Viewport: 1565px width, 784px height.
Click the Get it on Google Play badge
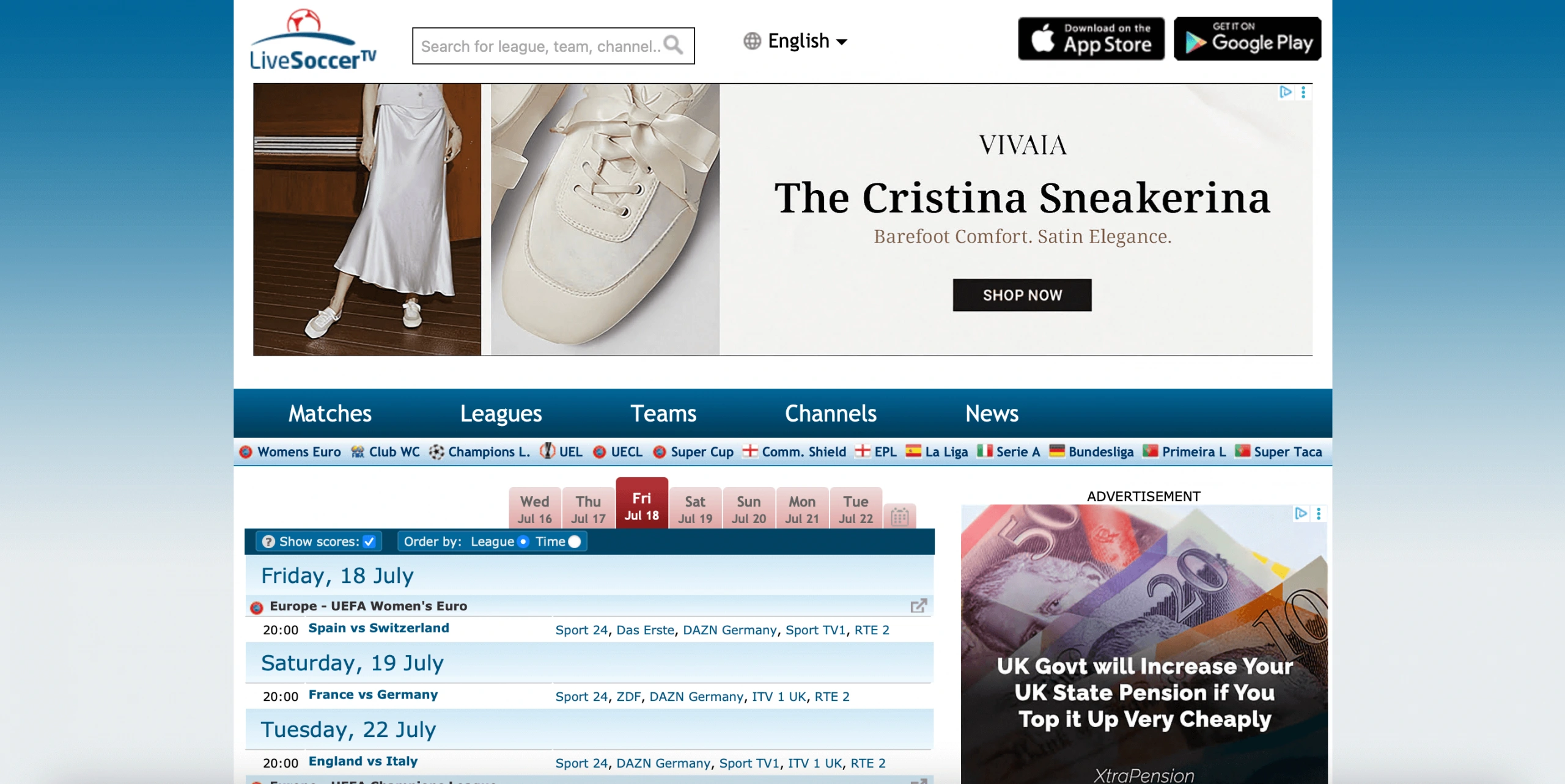click(1248, 38)
